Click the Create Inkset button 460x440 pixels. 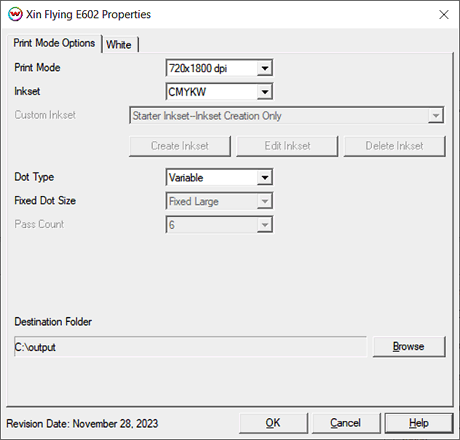[x=180, y=146]
